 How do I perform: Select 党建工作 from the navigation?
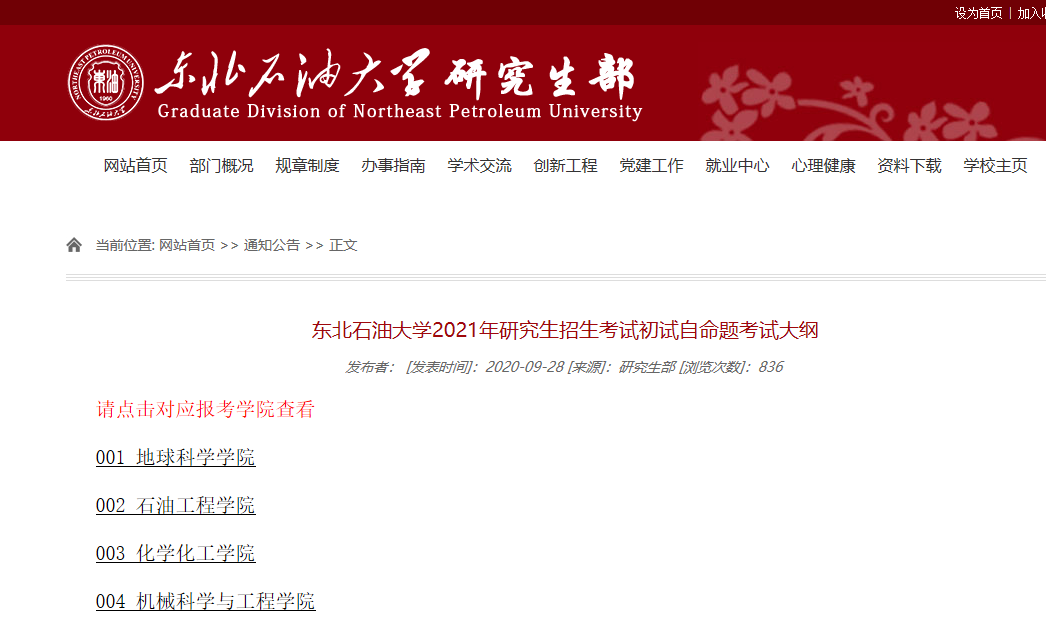coord(651,166)
